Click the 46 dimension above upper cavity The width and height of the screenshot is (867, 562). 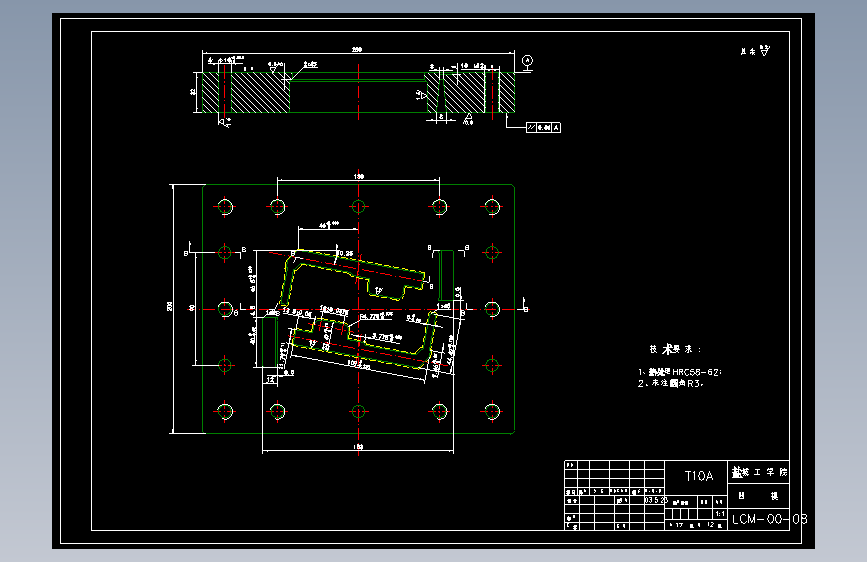[328, 225]
